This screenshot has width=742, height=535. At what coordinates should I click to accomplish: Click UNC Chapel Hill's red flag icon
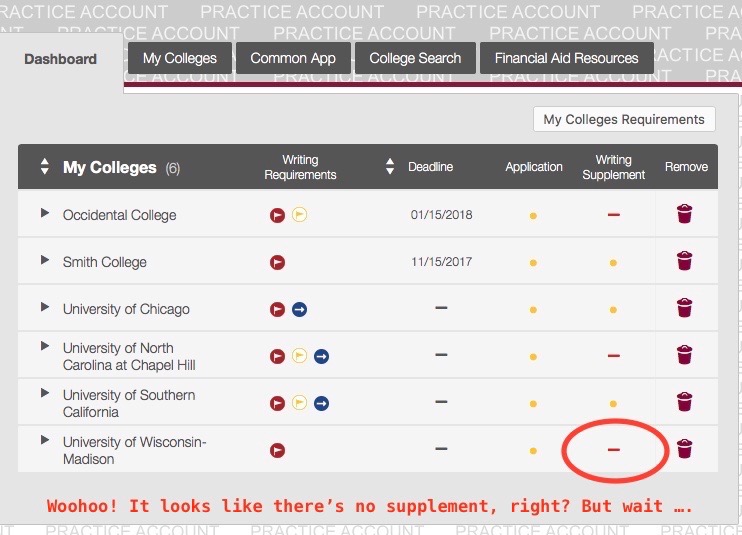(277, 356)
